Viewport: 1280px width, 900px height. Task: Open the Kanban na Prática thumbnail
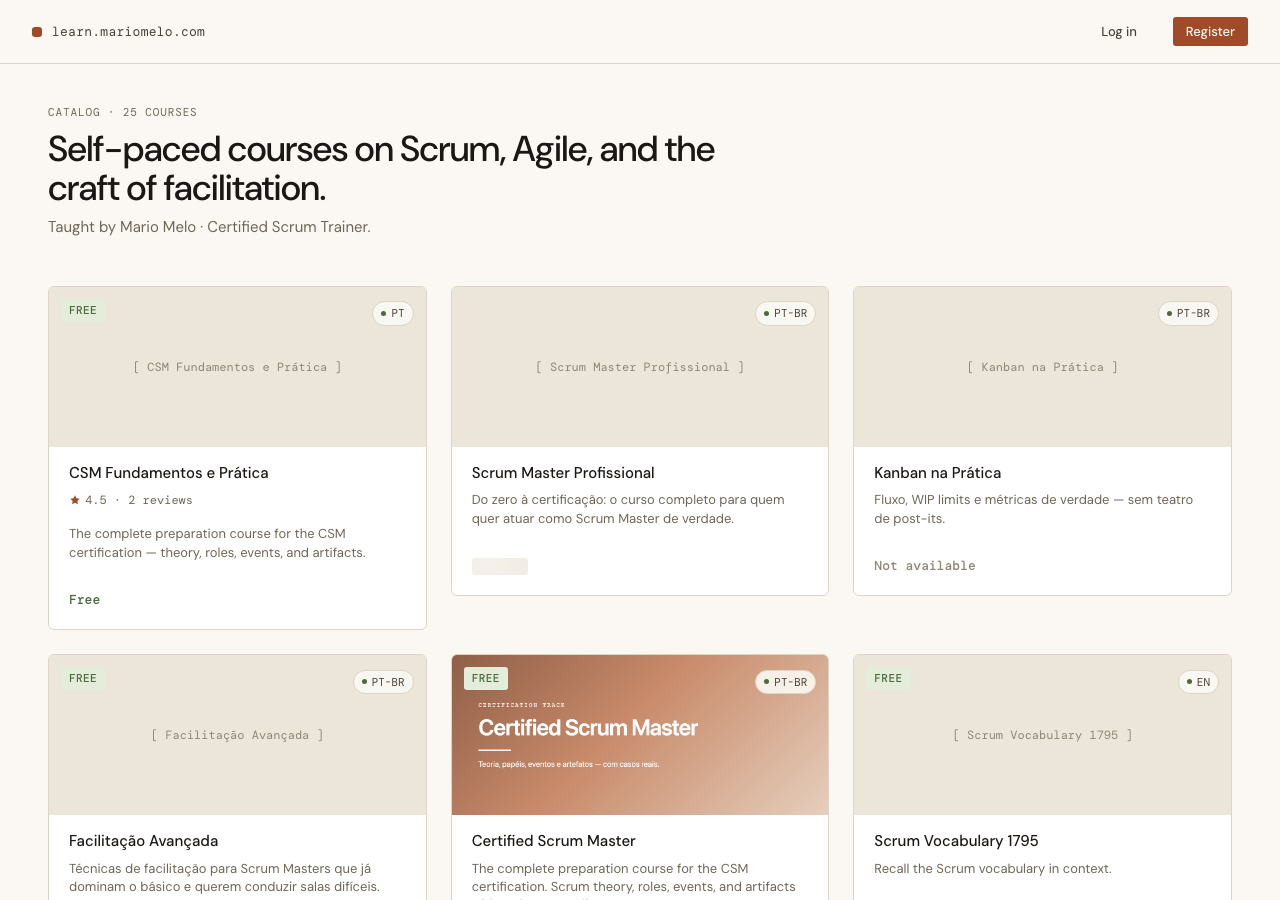pos(1042,367)
